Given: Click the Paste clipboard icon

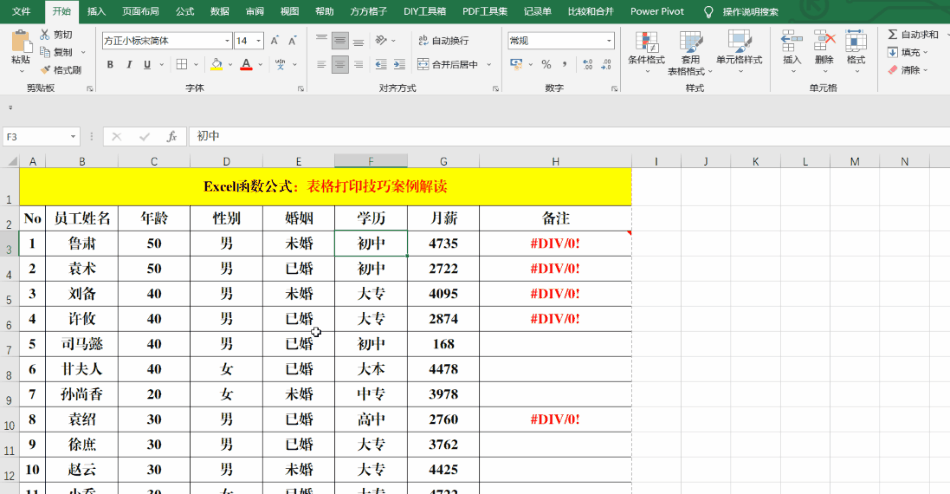Looking at the screenshot, I should [21, 42].
